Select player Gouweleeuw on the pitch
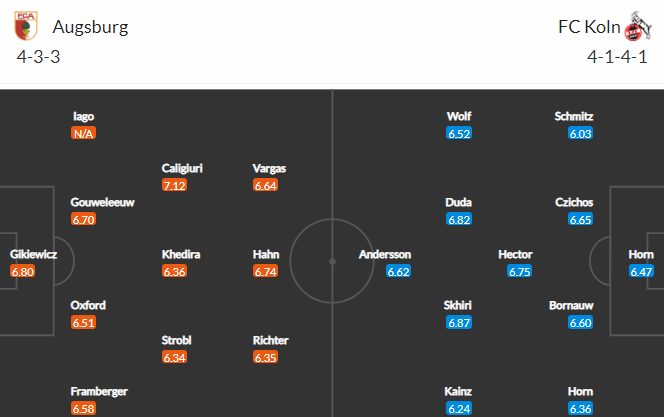This screenshot has height=417, width=664. tap(102, 202)
